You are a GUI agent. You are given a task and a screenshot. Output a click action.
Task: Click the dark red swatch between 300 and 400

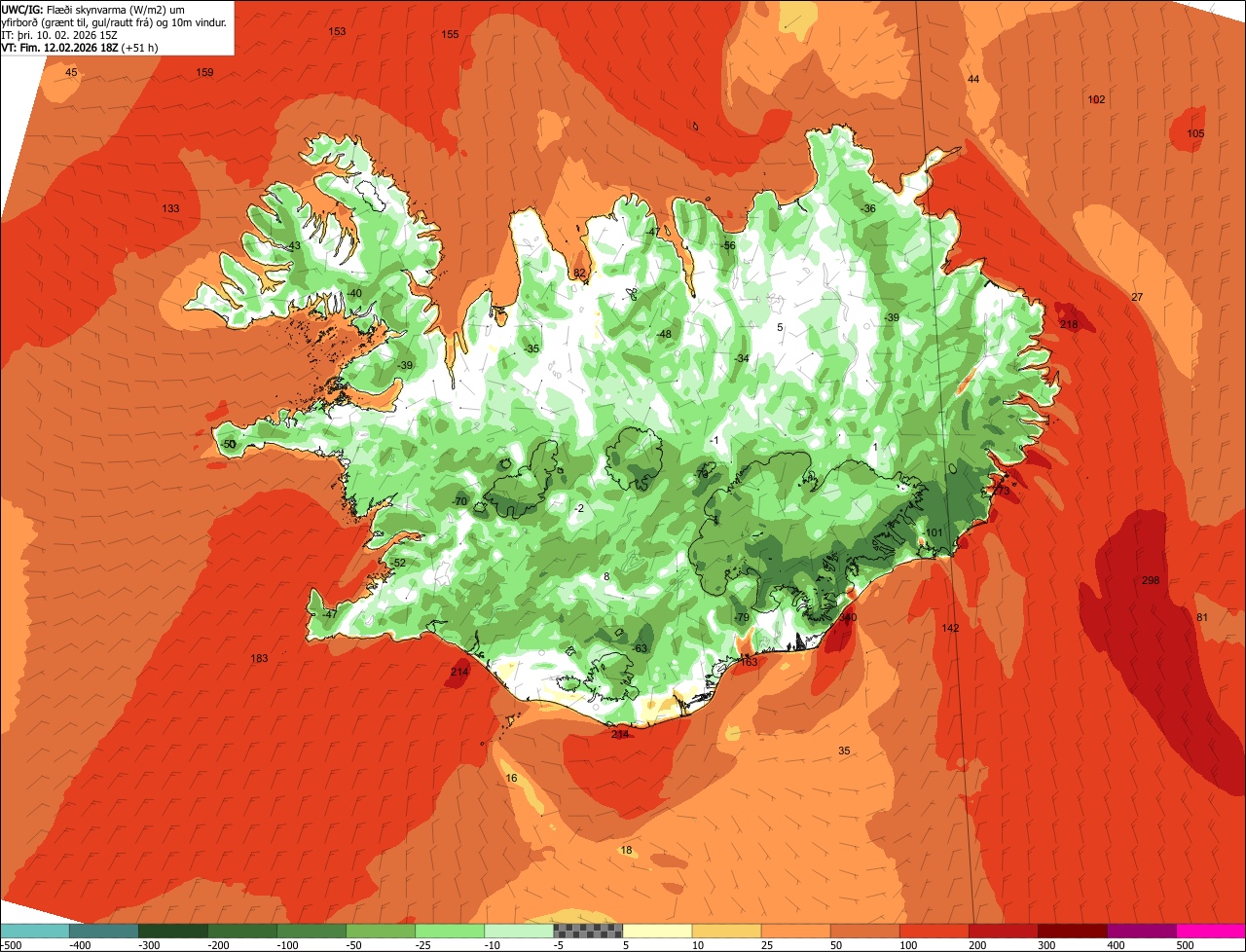(1072, 931)
